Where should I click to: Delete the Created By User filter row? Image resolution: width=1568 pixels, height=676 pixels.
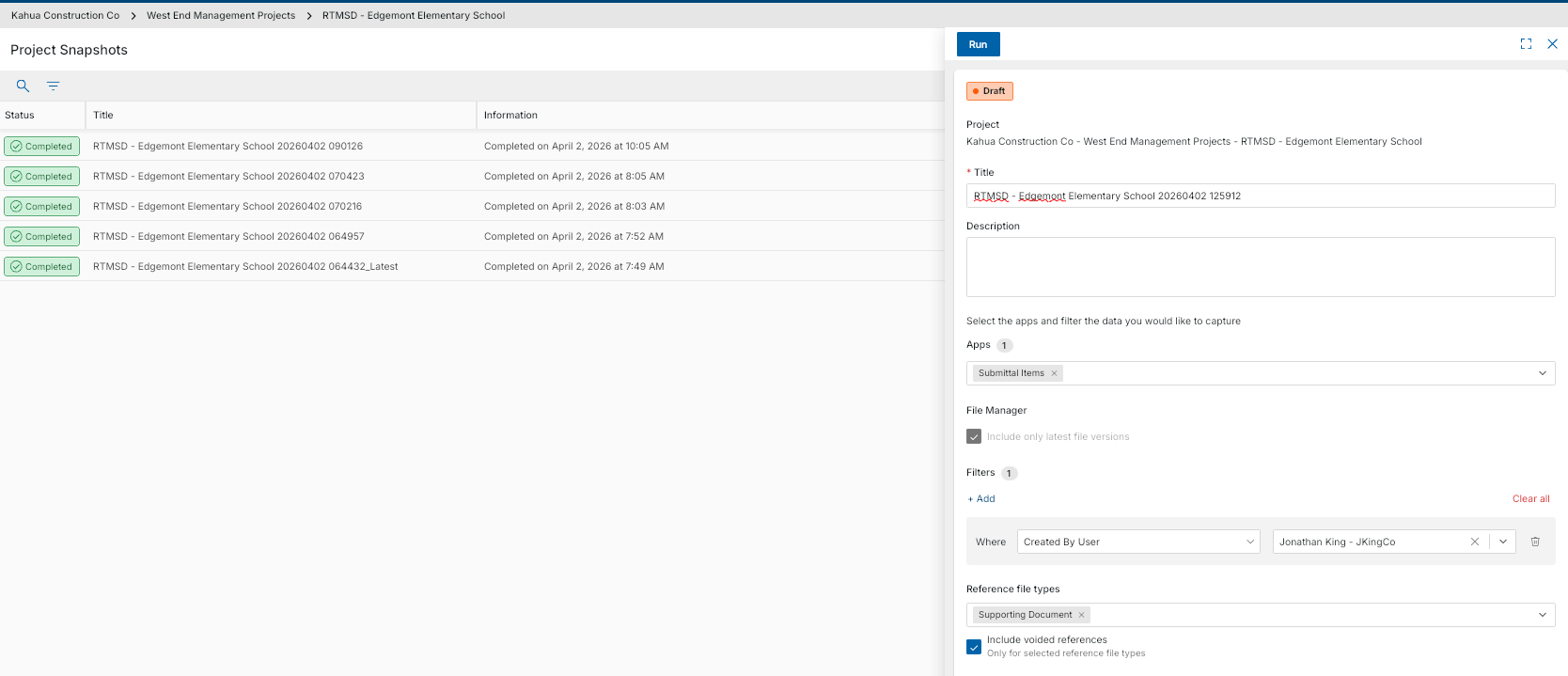(1535, 542)
